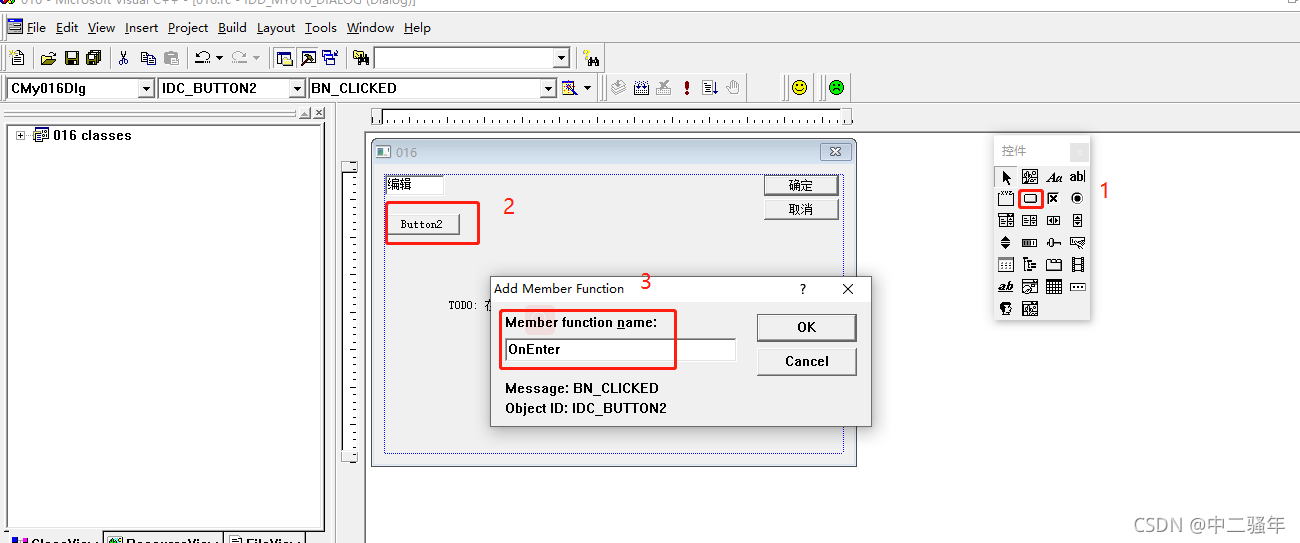Image resolution: width=1300 pixels, height=543 pixels.
Task: Open the CMy016Dlg class combo dropdown arrow
Action: point(146,88)
